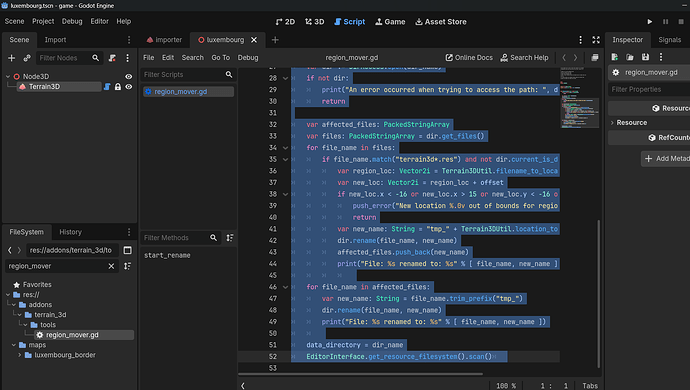Toggle distraction-free mode icon
Image resolution: width=690 pixels, height=390 pixels.
pos(596,40)
